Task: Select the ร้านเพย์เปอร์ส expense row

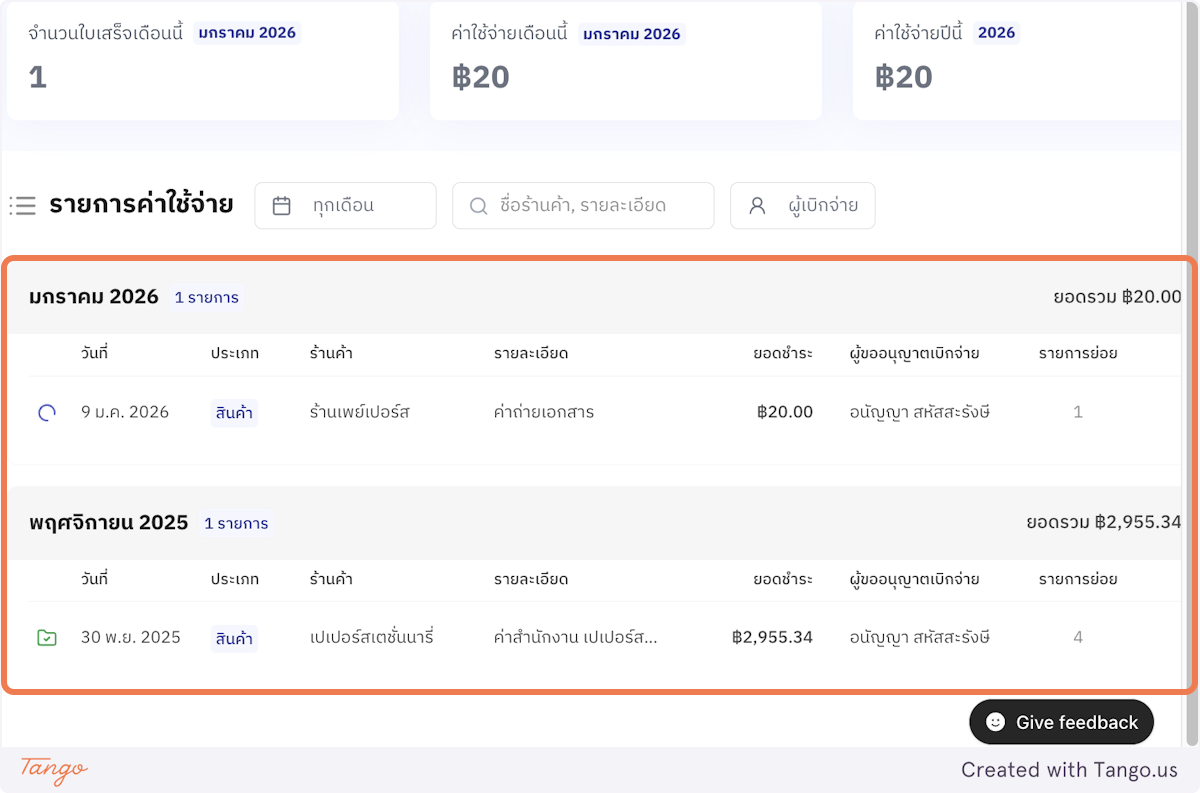Action: click(x=360, y=412)
